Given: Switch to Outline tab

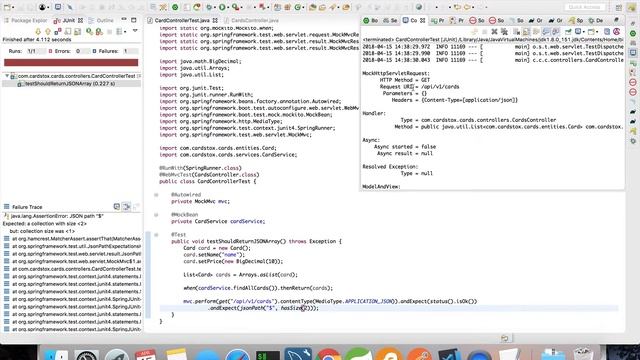Looking at the screenshot, I should pos(101,20).
